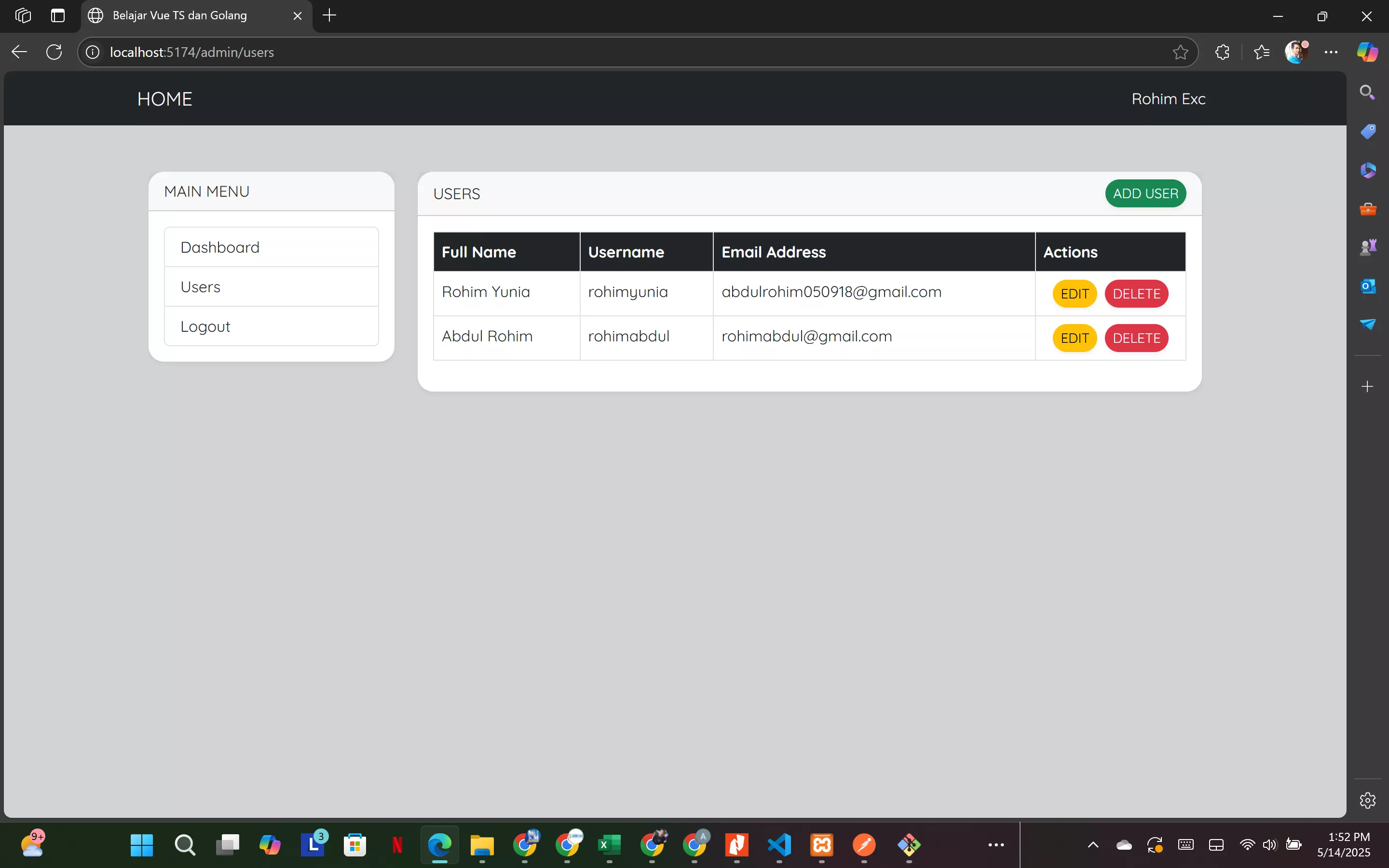Select rohimabdul@gmail.com cell
This screenshot has height=868, width=1389.
(x=873, y=338)
